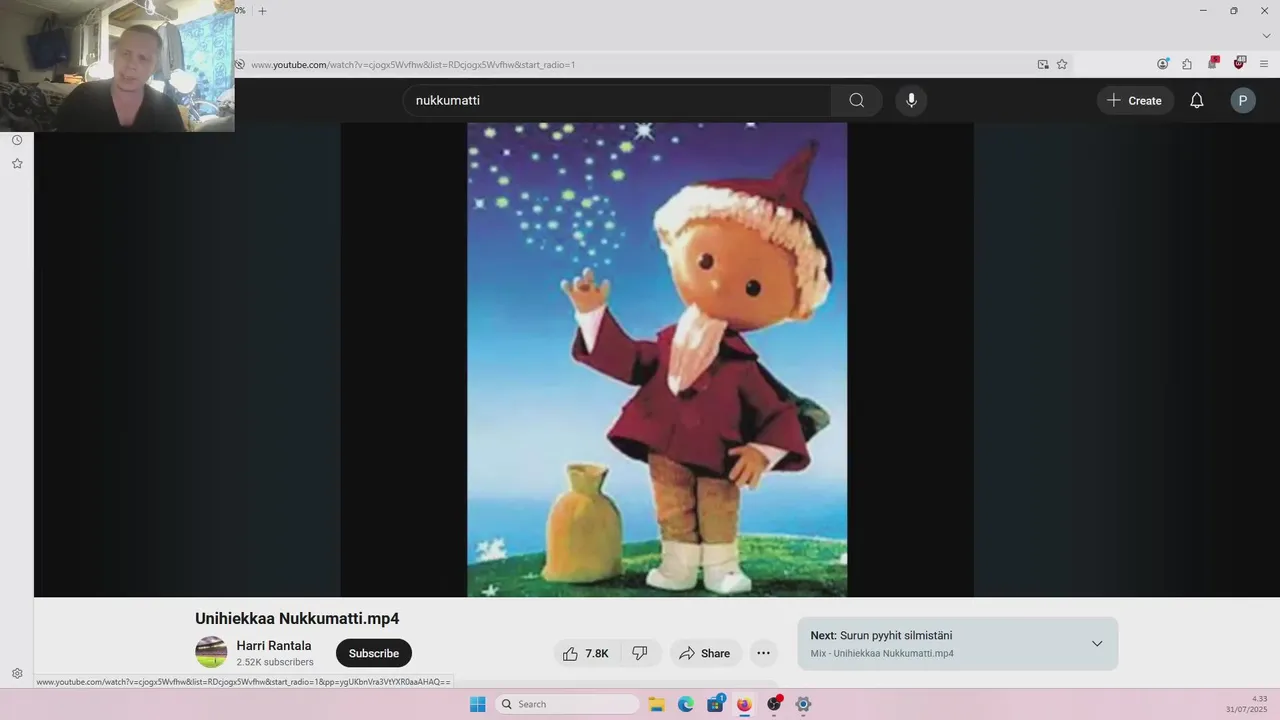This screenshot has width=1280, height=720.
Task: Share the Unihiekkaa Nukkumatti video
Action: [x=705, y=653]
